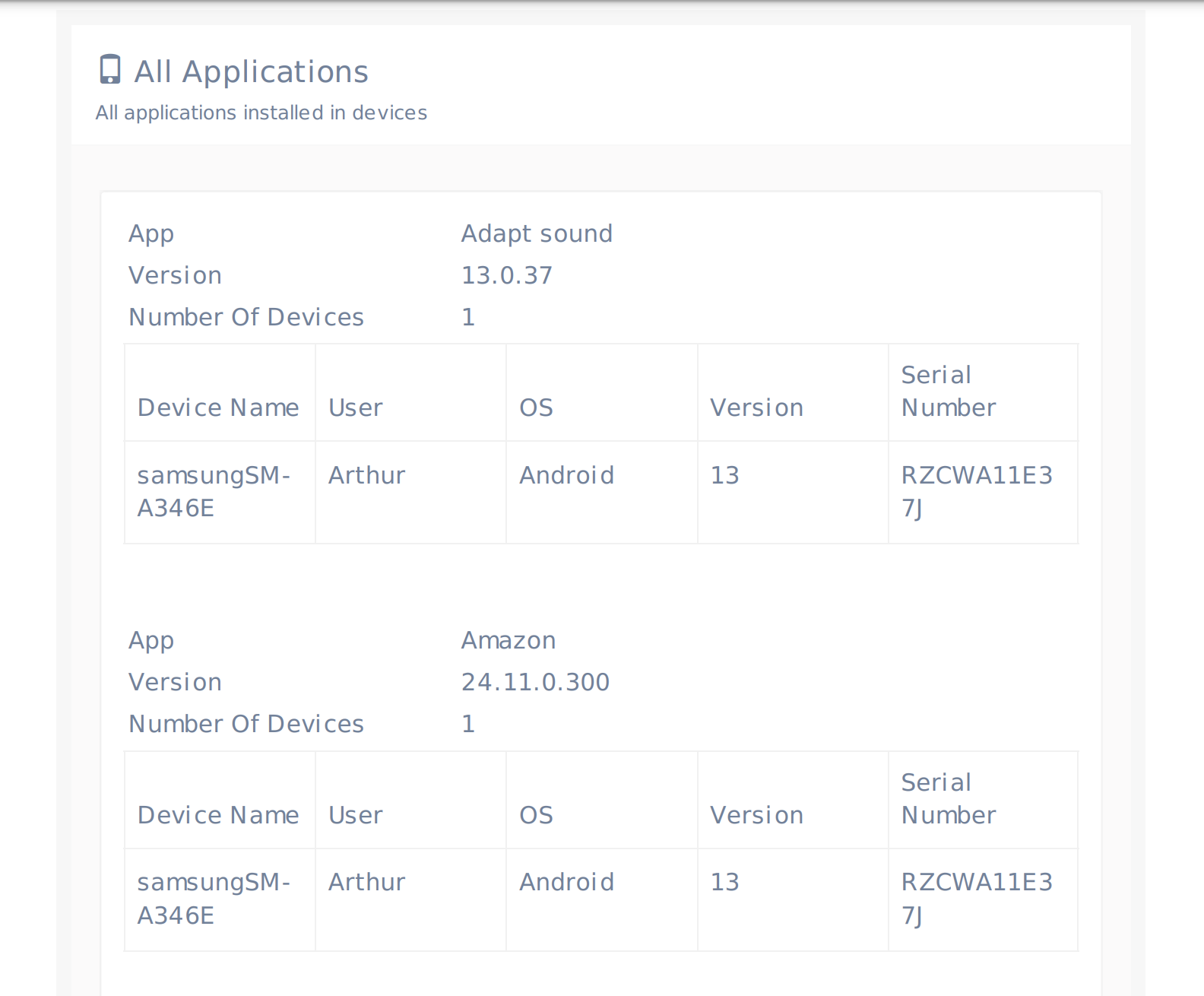
Task: Click Arthur user in Adapt sound table
Action: pos(366,475)
